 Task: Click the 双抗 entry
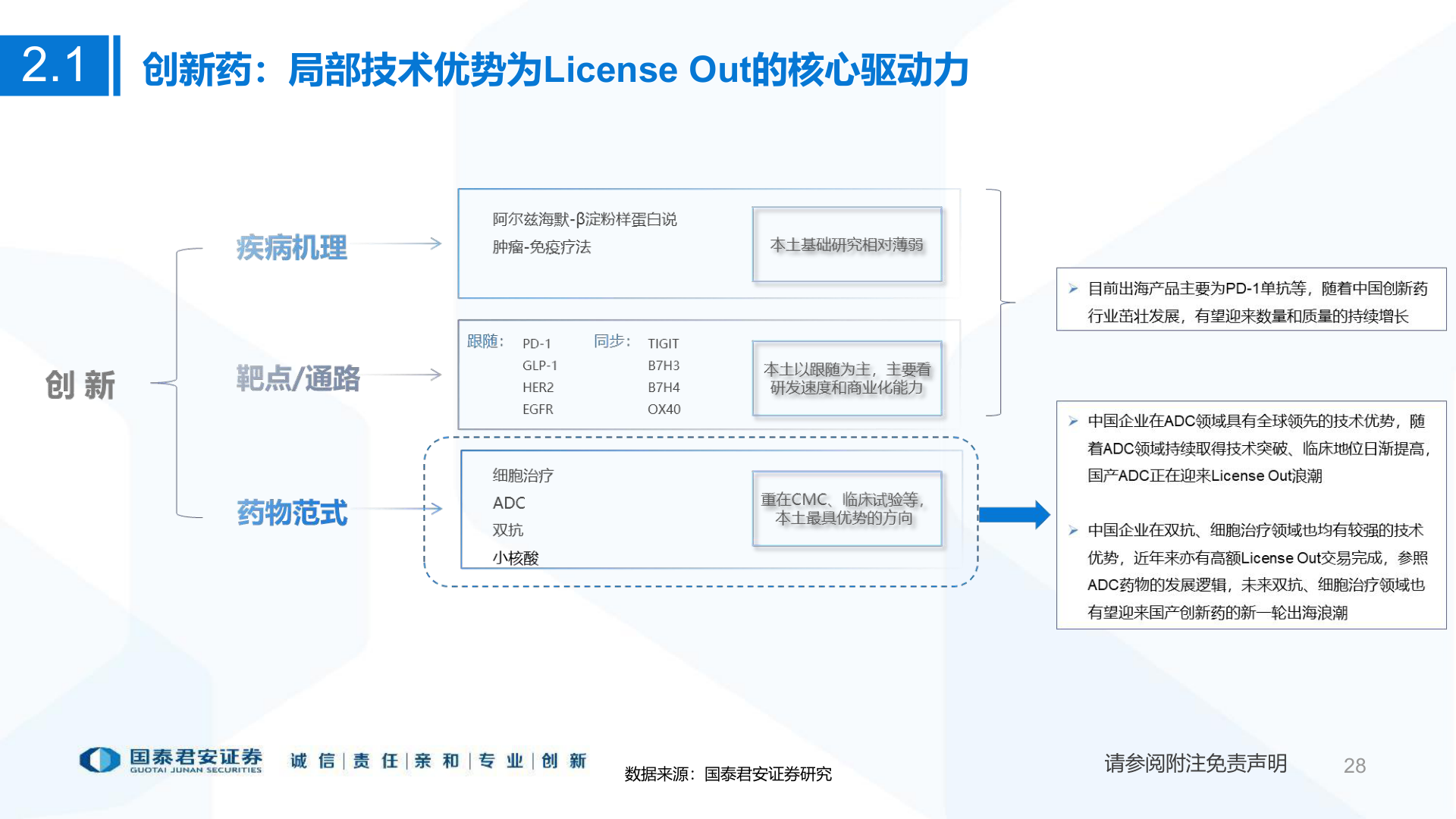tap(508, 530)
